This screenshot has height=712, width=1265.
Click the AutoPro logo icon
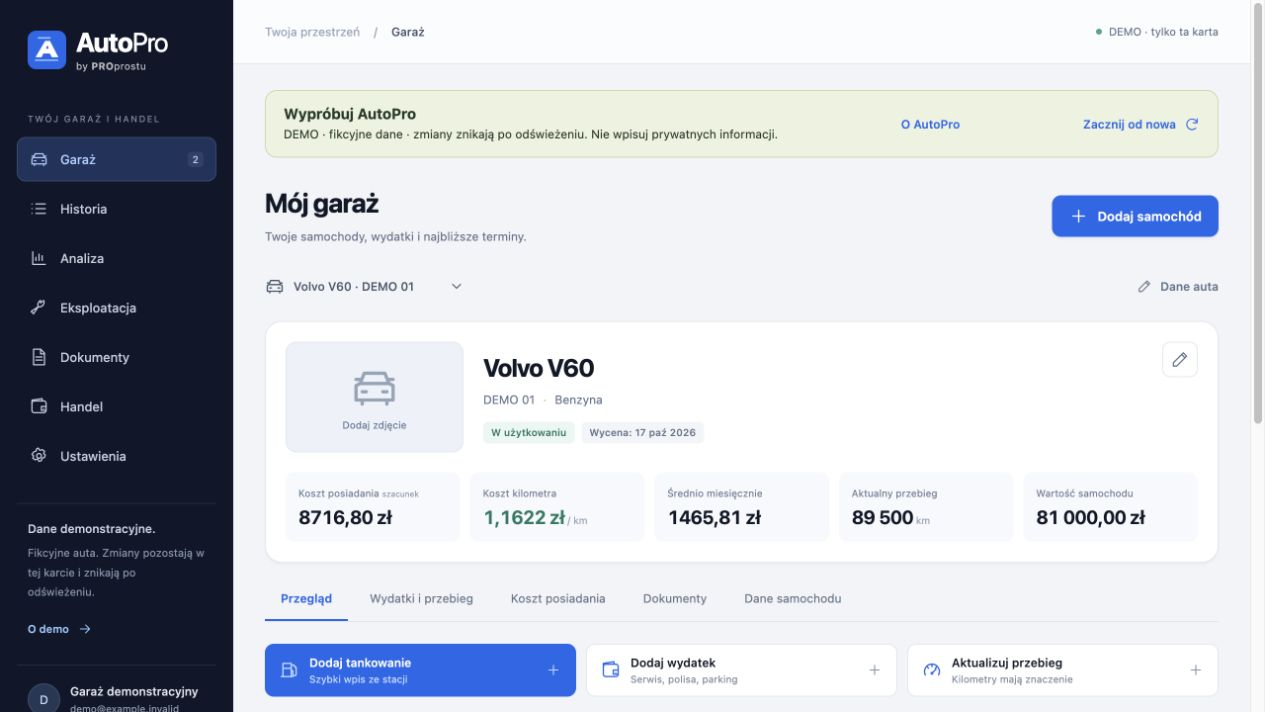(x=47, y=50)
